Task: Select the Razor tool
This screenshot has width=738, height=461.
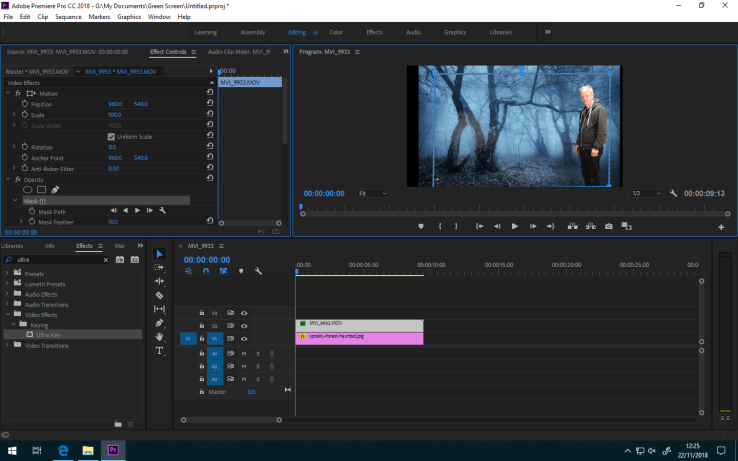Action: click(x=159, y=295)
